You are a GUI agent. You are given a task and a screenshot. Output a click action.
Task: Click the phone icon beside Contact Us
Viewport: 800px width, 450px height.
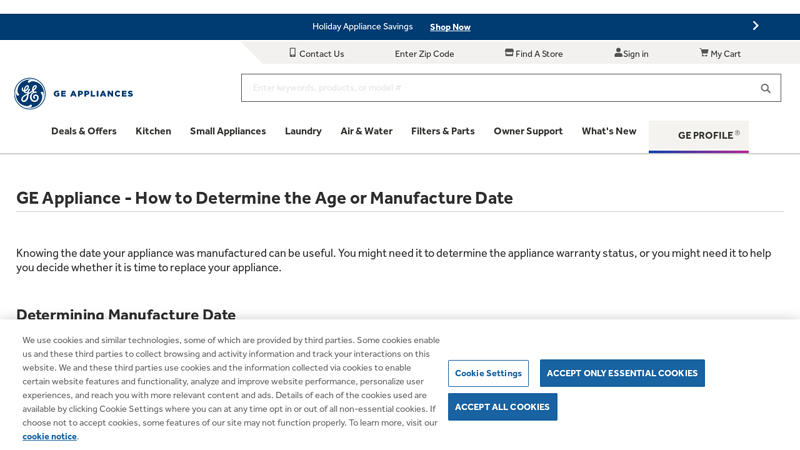(292, 53)
